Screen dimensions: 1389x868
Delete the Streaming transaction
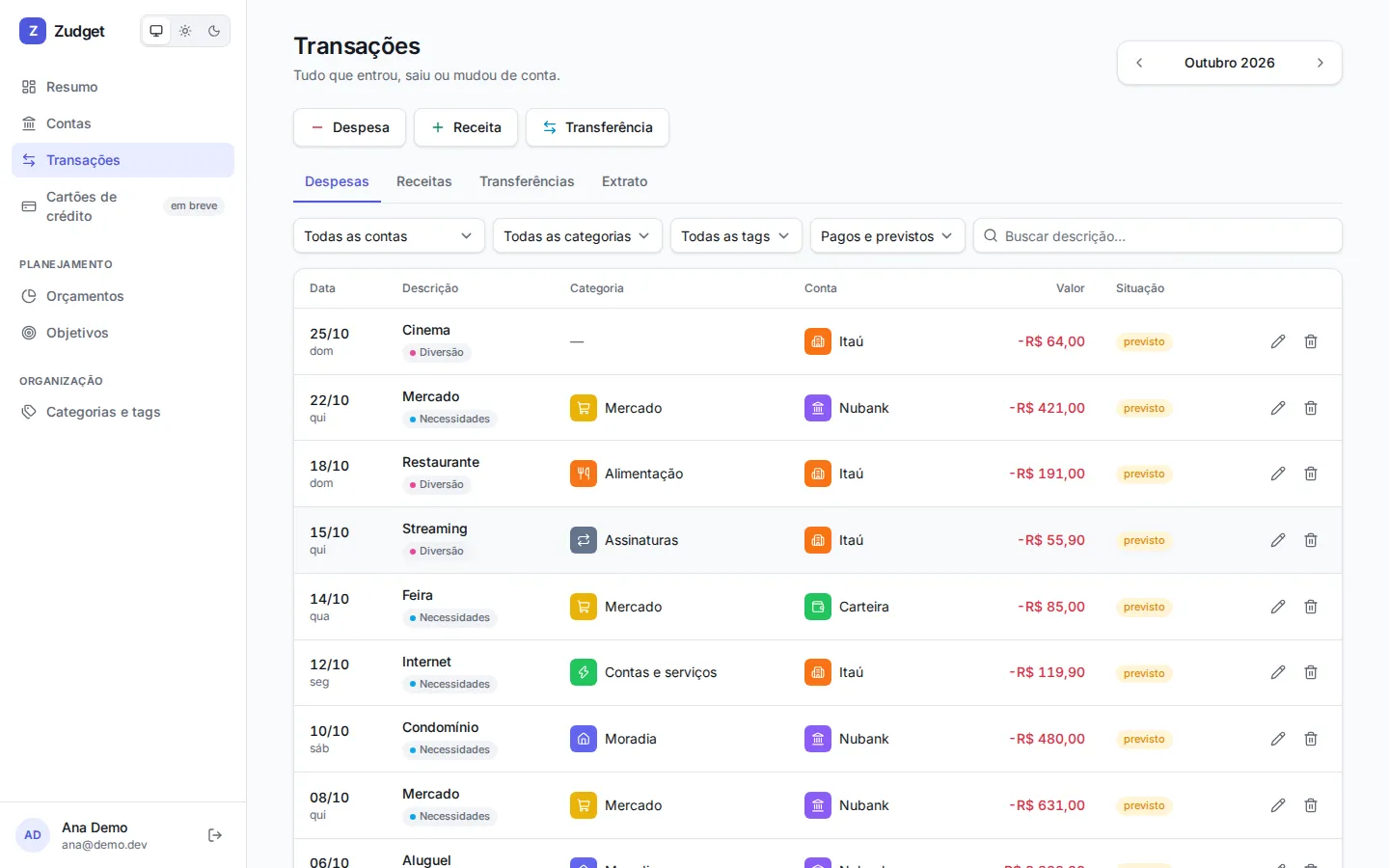pyautogui.click(x=1311, y=540)
